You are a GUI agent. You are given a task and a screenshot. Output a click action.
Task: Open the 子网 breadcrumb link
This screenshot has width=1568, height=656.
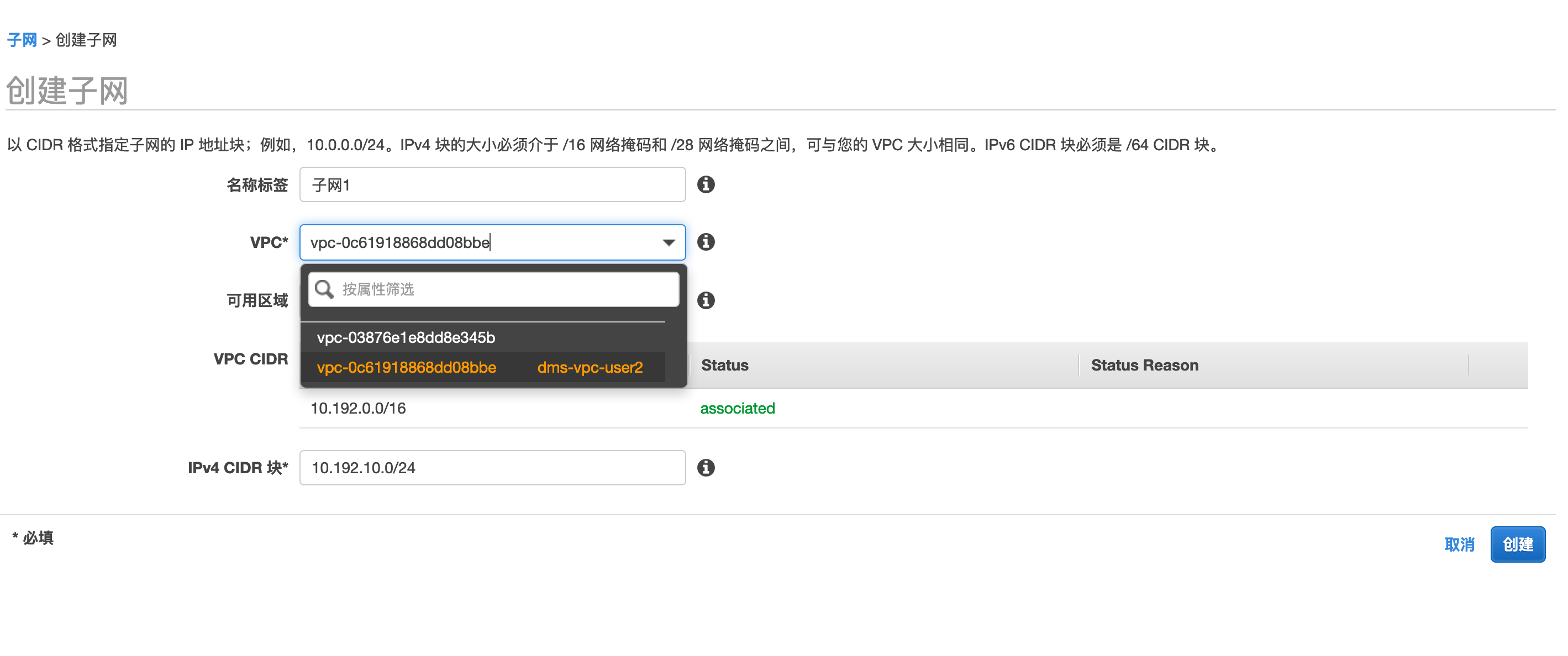tap(22, 40)
